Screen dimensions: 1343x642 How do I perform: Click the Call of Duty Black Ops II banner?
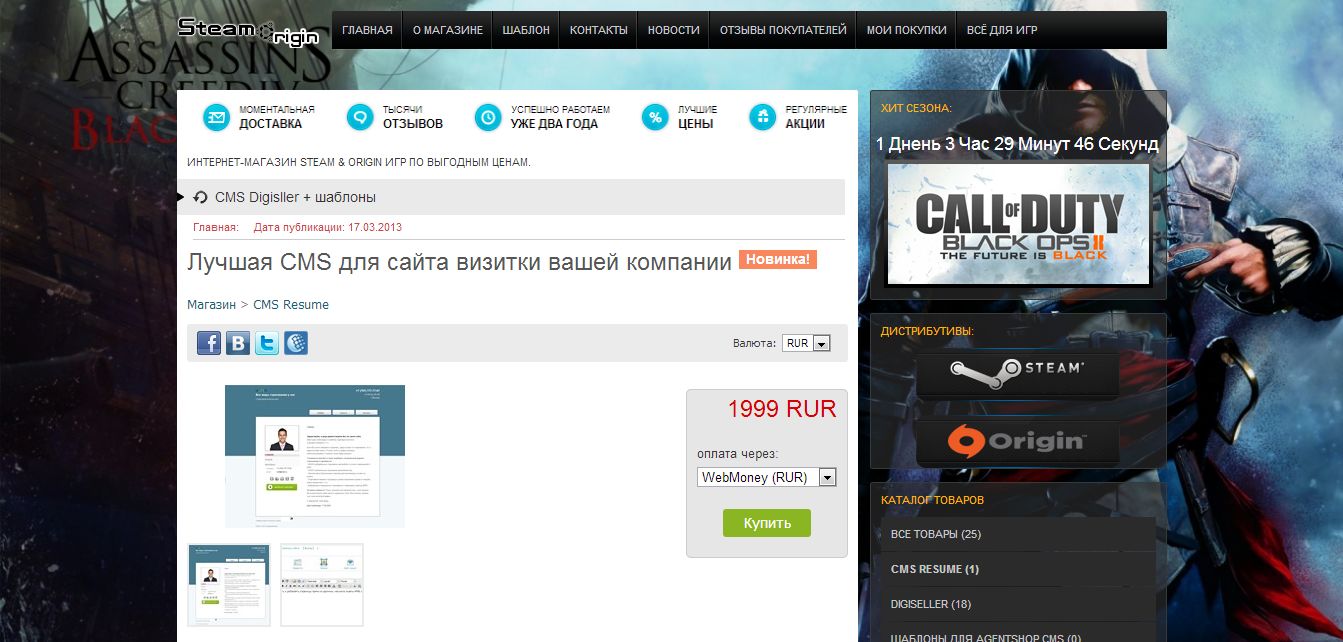pos(1018,226)
